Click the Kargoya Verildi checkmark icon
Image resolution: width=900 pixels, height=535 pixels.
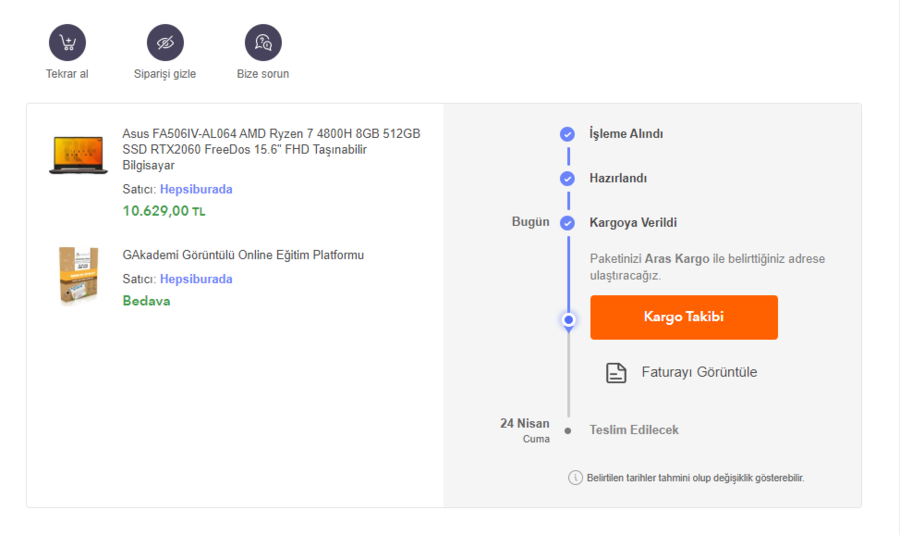pos(567,222)
